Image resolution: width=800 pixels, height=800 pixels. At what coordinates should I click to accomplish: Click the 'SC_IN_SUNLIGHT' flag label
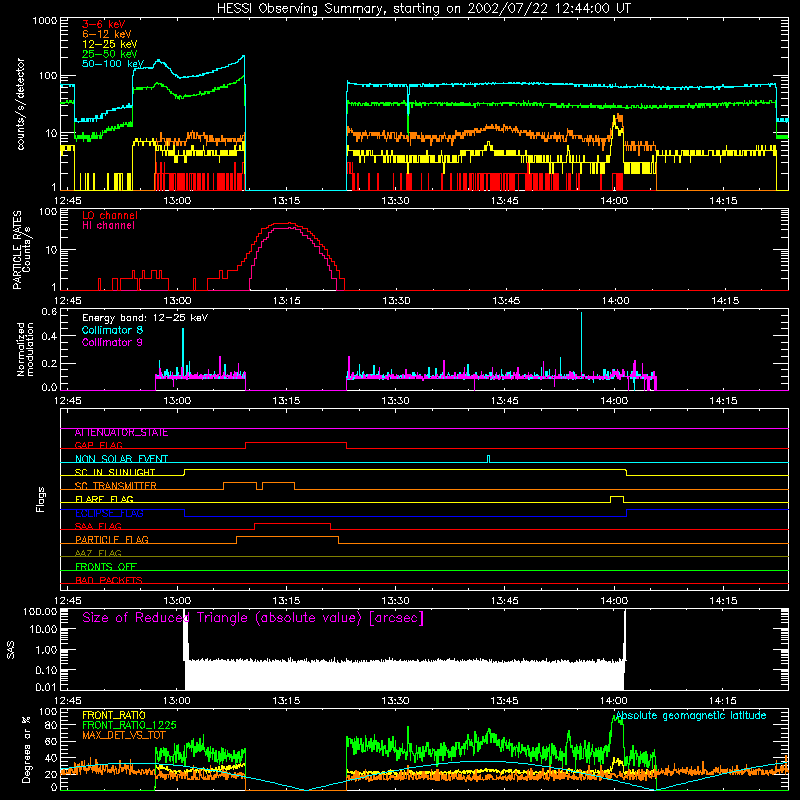[115, 472]
